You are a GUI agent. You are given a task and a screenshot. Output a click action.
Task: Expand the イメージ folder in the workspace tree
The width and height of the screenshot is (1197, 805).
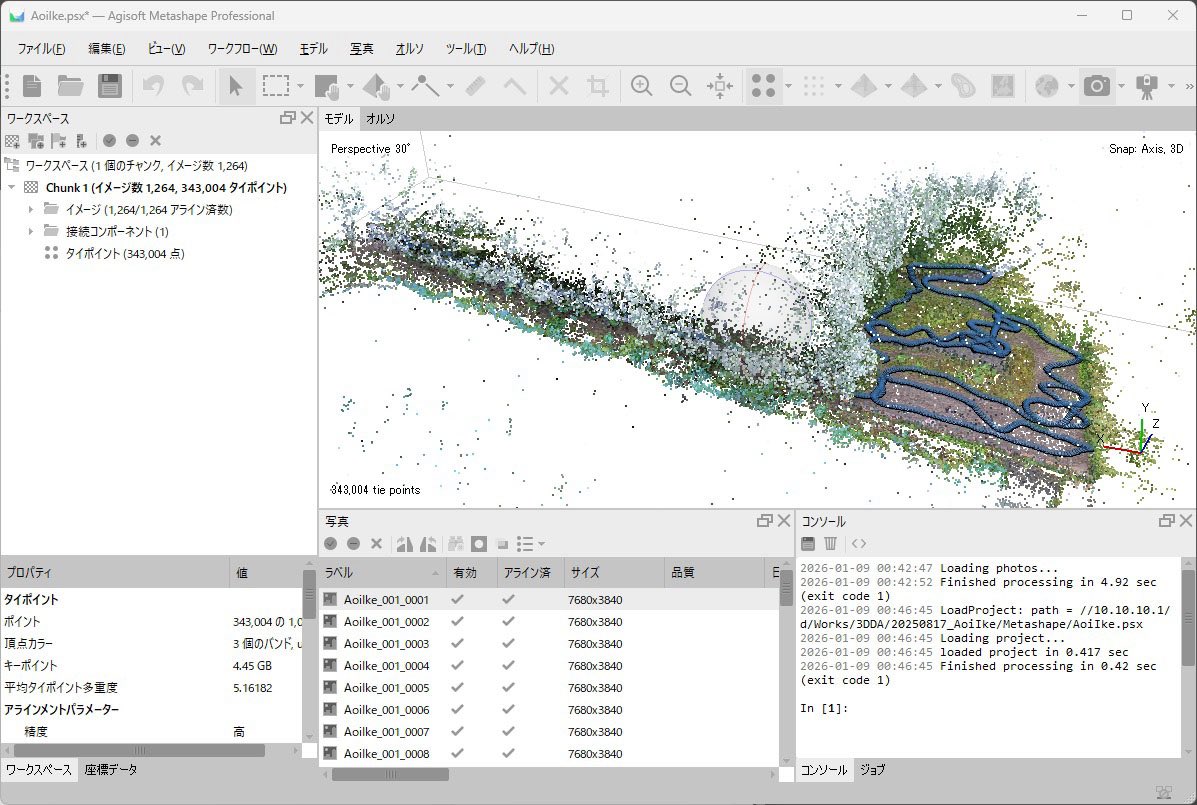31,209
